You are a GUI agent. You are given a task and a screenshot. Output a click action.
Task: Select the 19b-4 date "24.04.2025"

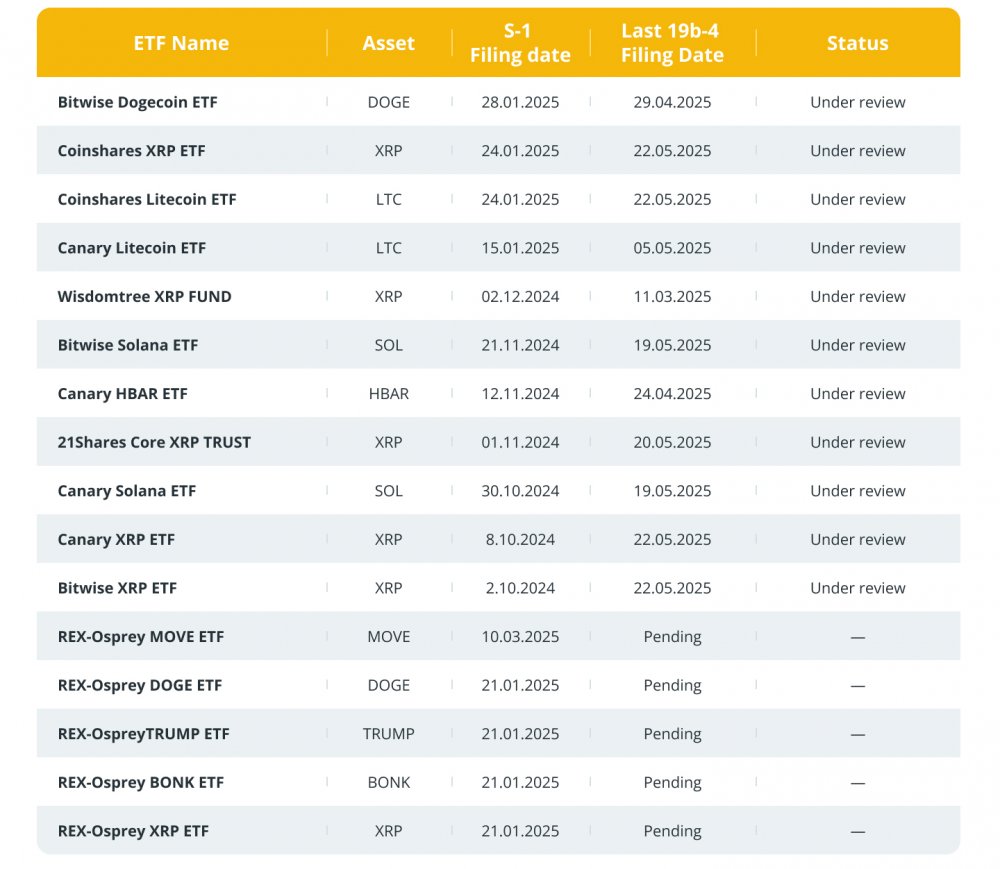pyautogui.click(x=672, y=393)
